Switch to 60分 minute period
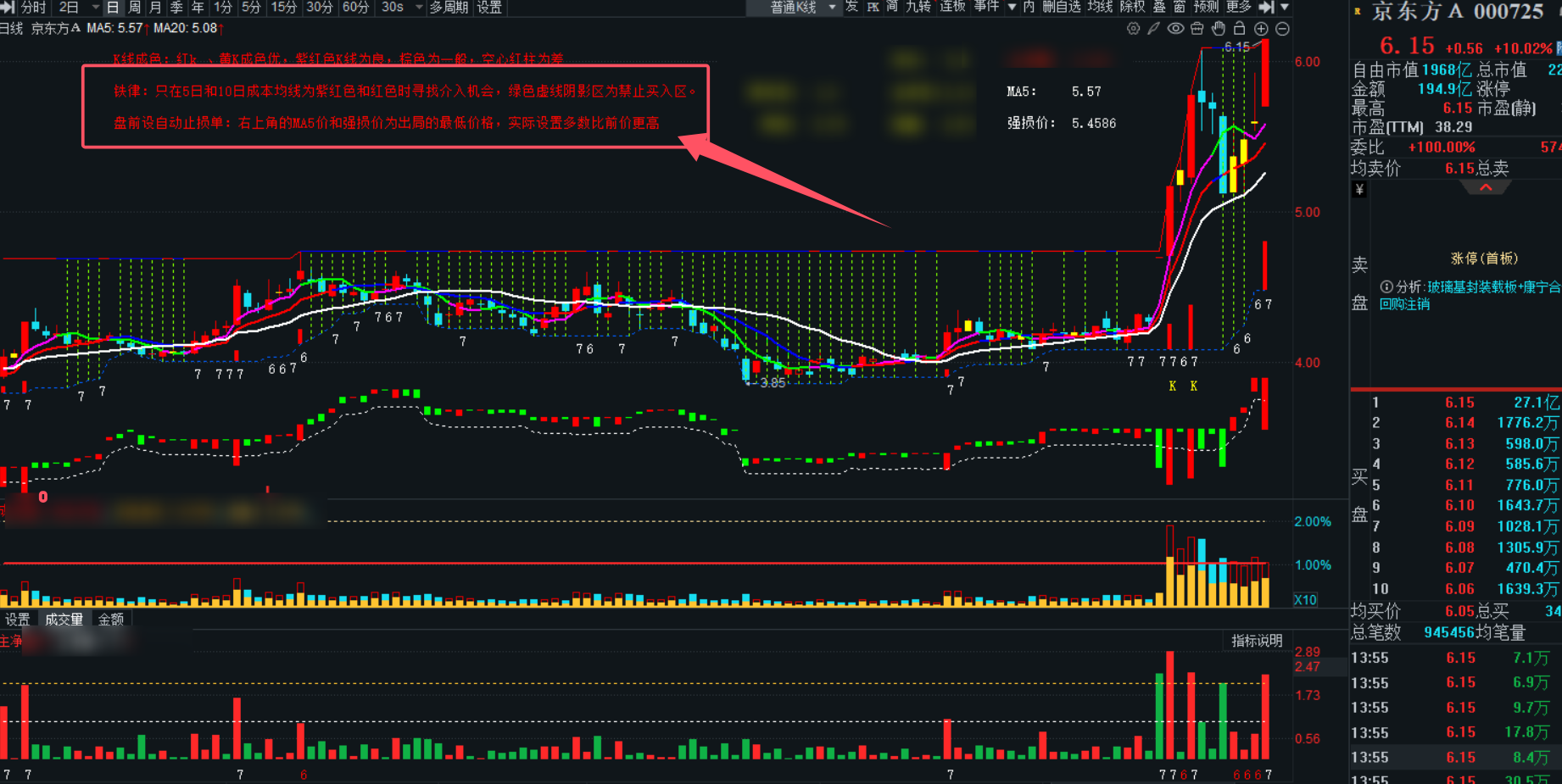Image resolution: width=1562 pixels, height=784 pixels. 356,8
